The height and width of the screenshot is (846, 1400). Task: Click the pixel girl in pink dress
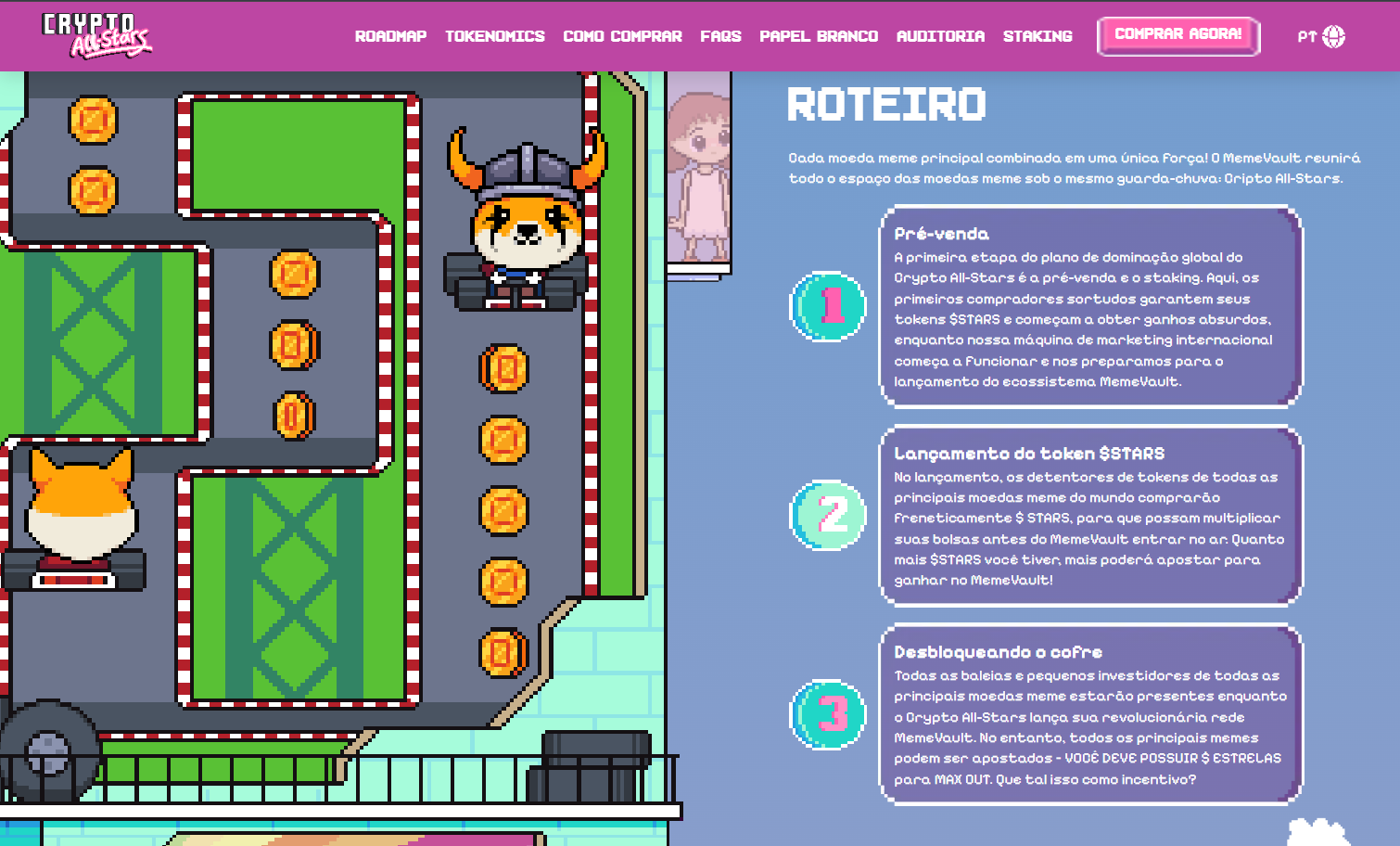coord(700,176)
